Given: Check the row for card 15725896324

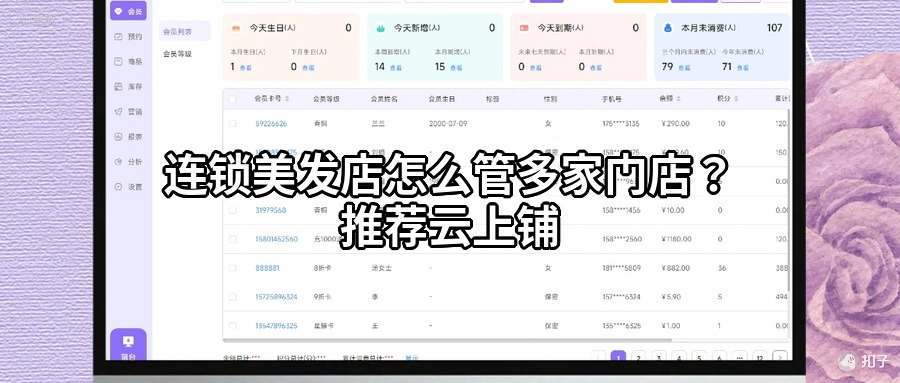Looking at the screenshot, I should (232, 297).
